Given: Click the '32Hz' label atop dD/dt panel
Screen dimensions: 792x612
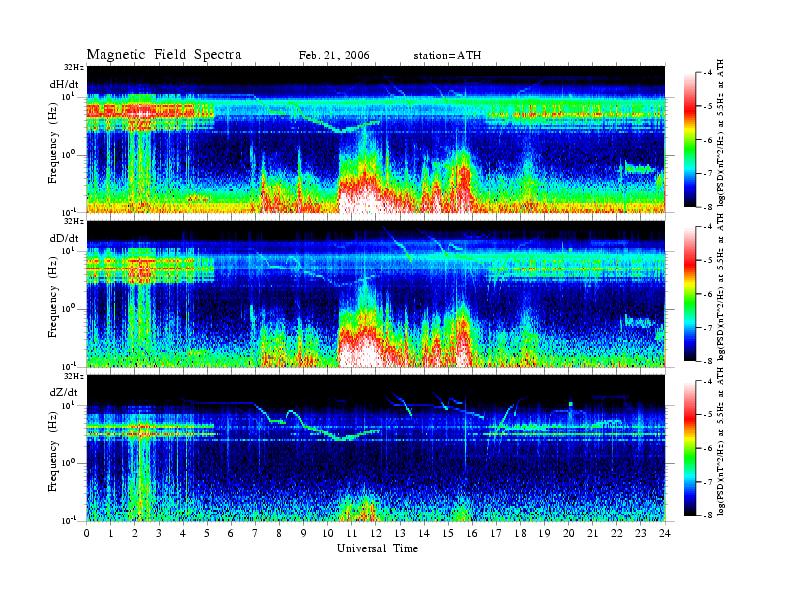Looking at the screenshot, I should point(74,221).
